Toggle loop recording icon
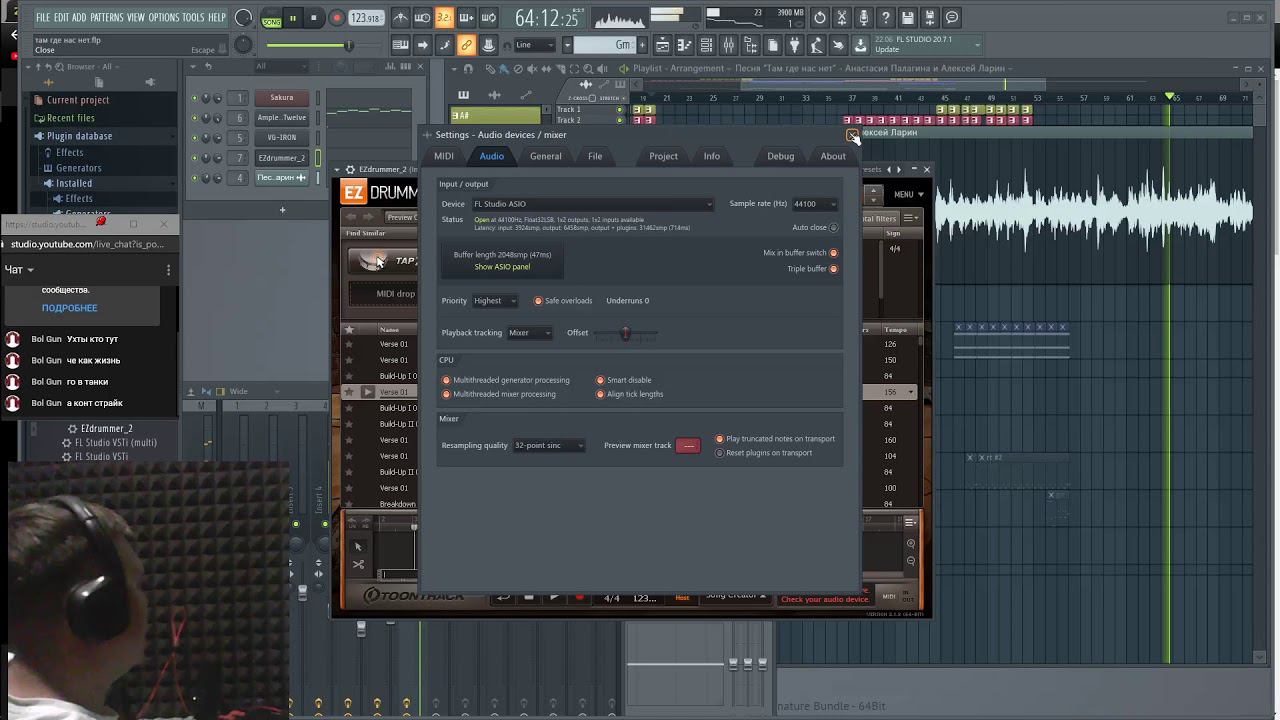Screen dimensions: 1280x720 click(x=488, y=18)
